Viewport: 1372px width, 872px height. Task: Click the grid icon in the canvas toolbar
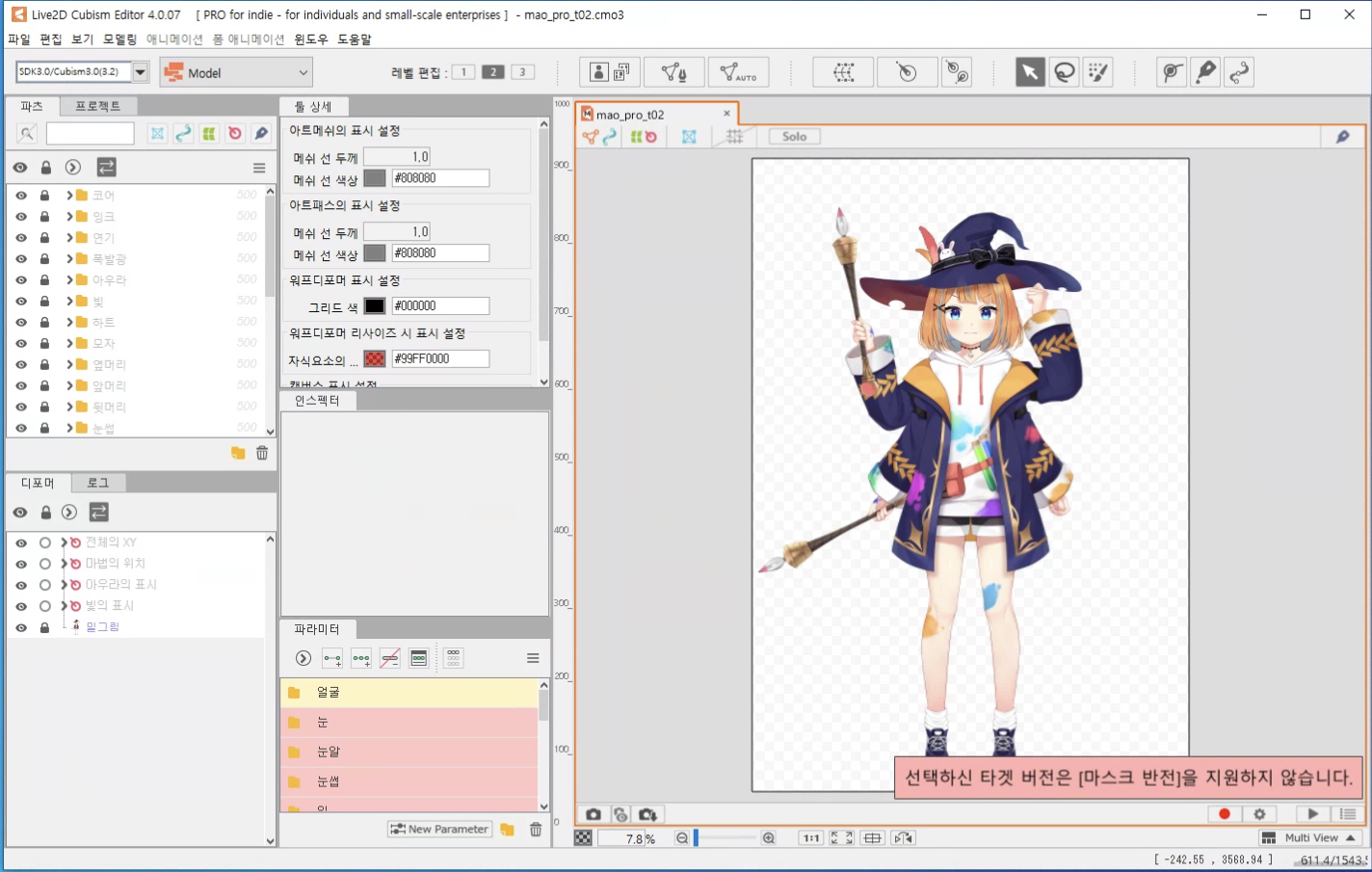pos(735,137)
